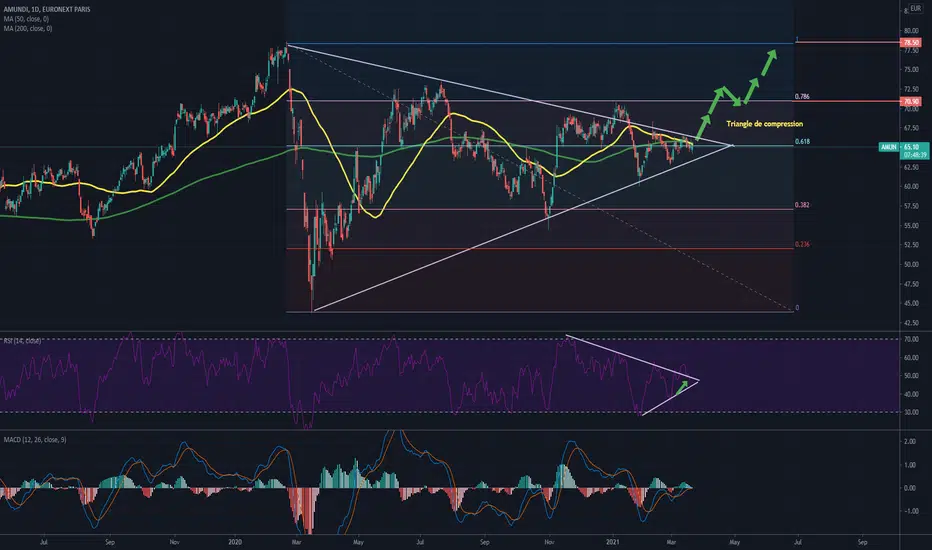The height and width of the screenshot is (550, 932).
Task: Click 72.50 on the price scale
Action: 911,89
